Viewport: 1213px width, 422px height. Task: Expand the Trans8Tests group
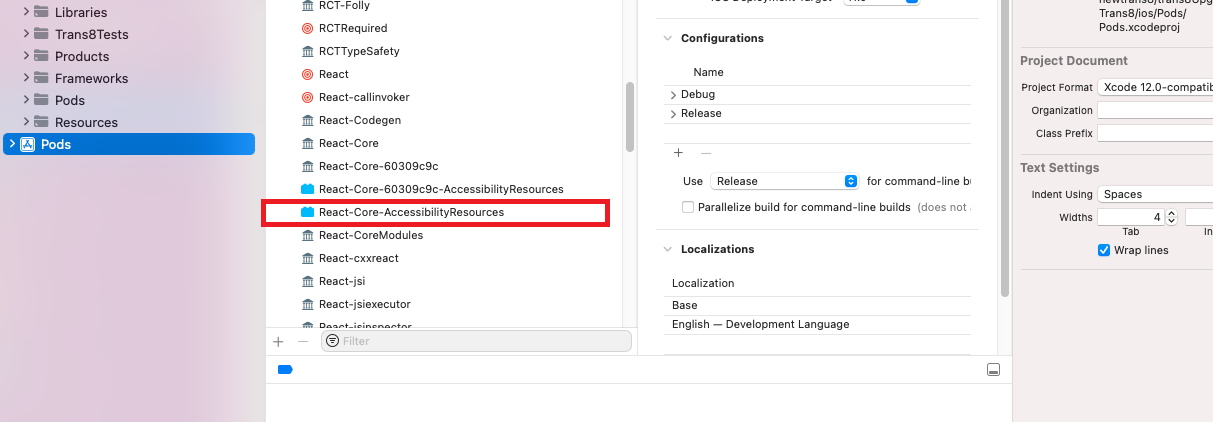(x=25, y=34)
